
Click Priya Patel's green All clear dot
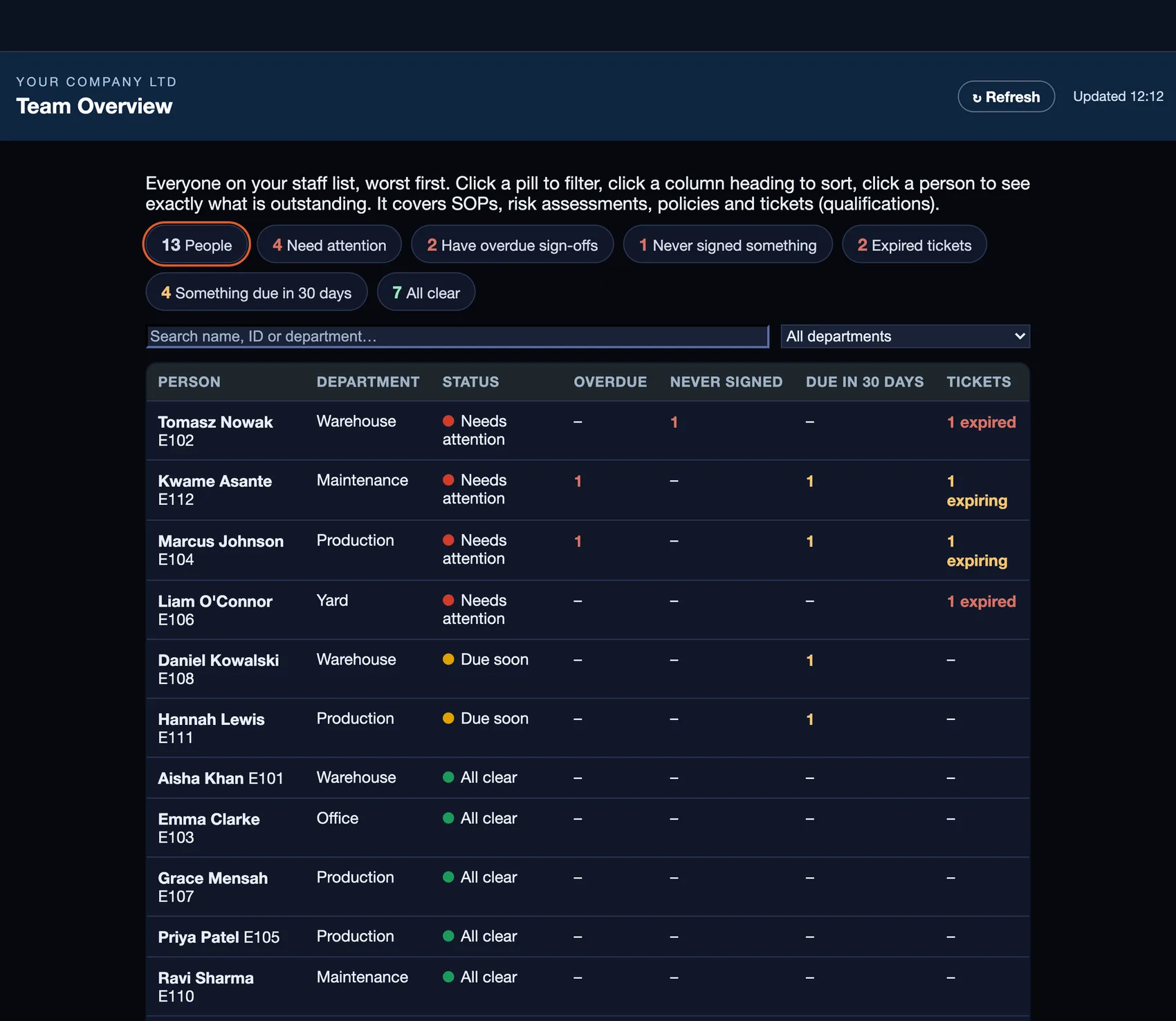click(448, 936)
